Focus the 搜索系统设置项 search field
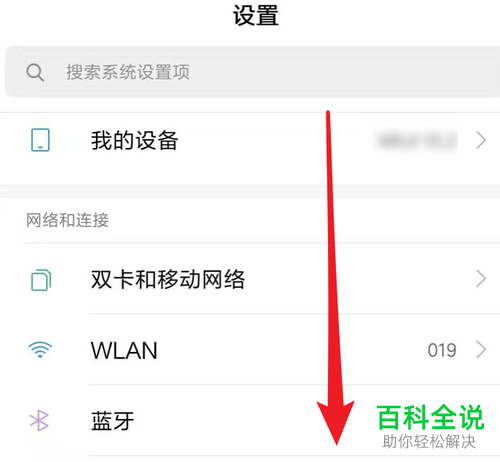 pyautogui.click(x=252, y=72)
